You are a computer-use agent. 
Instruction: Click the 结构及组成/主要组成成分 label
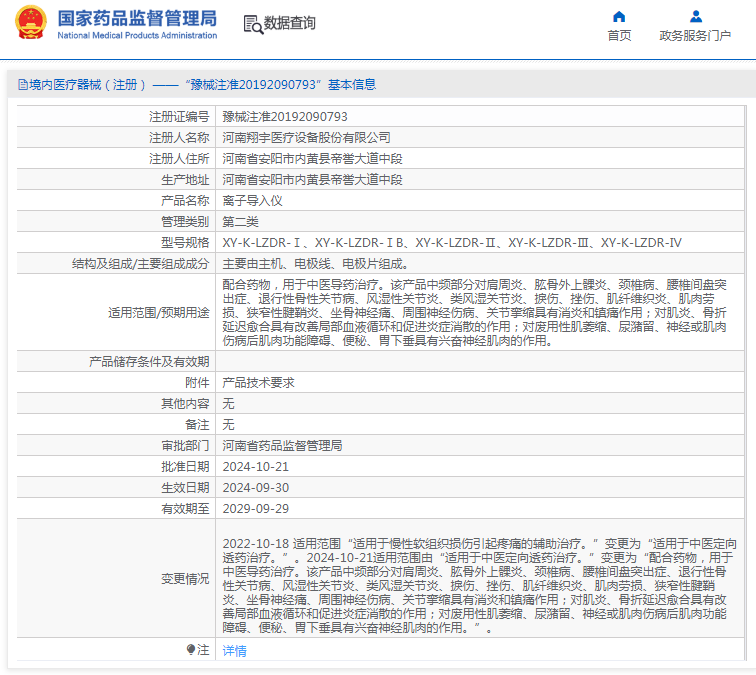point(140,264)
